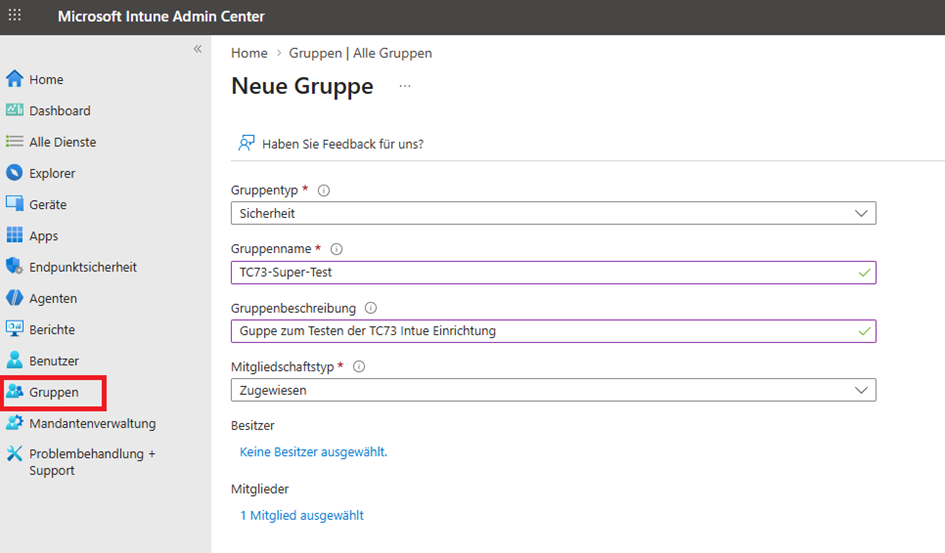
Task: Show info tooltip for Gruppentyp
Action: click(x=324, y=190)
